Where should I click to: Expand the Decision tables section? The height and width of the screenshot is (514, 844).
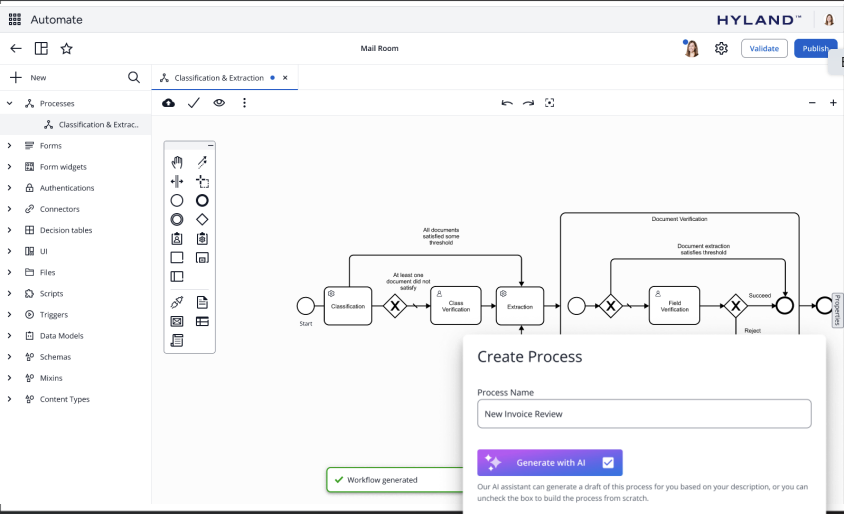[x=10, y=230]
